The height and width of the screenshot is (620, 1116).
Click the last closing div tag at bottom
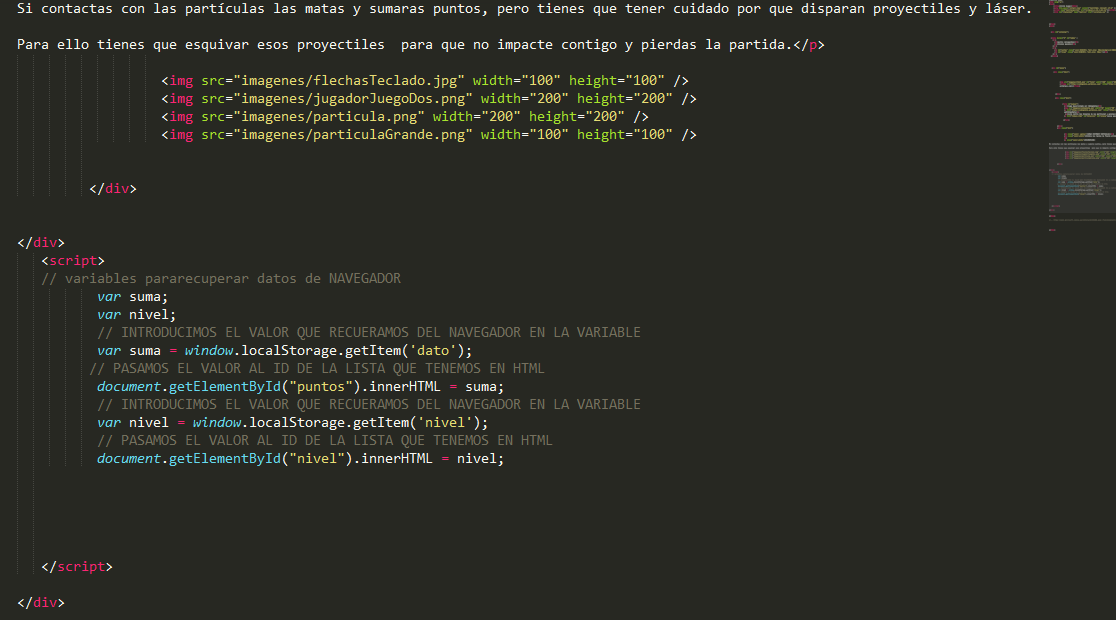point(41,602)
